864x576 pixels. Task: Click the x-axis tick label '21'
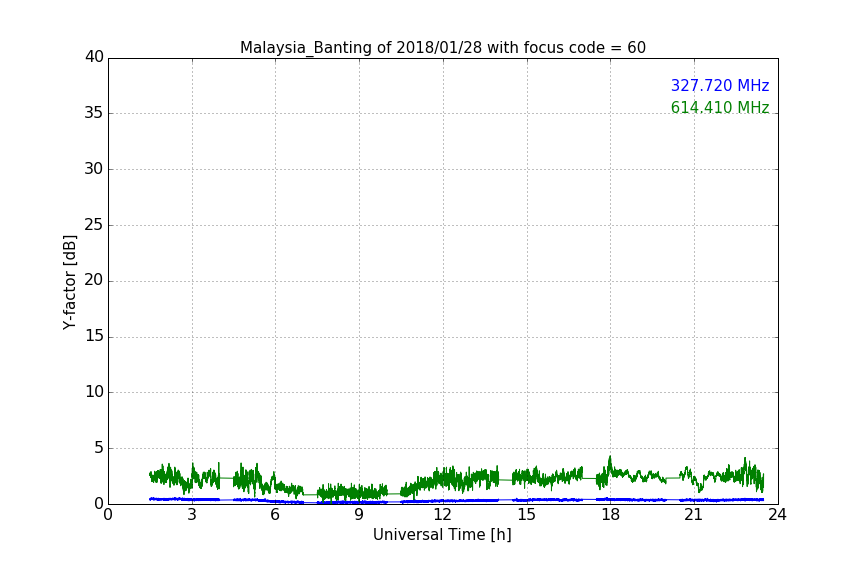[x=694, y=515]
